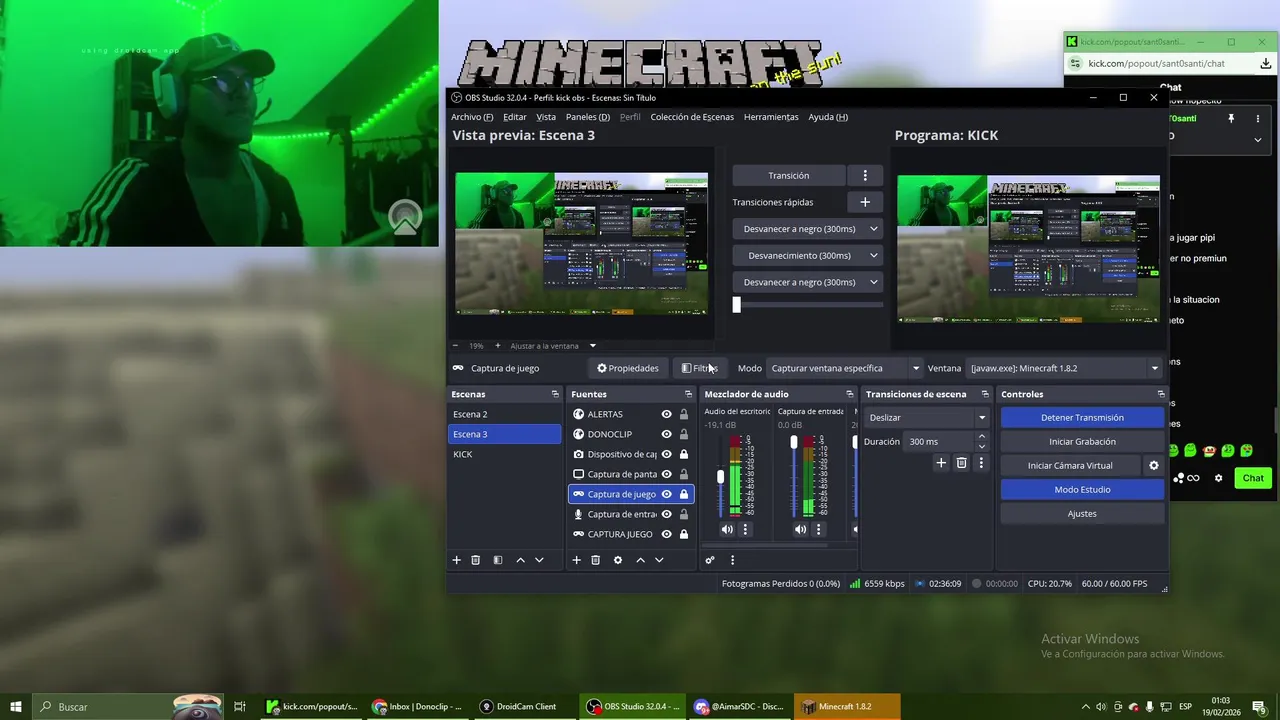Unlock the selected Captura de juego source
This screenshot has width=1280, height=720.
coord(684,494)
